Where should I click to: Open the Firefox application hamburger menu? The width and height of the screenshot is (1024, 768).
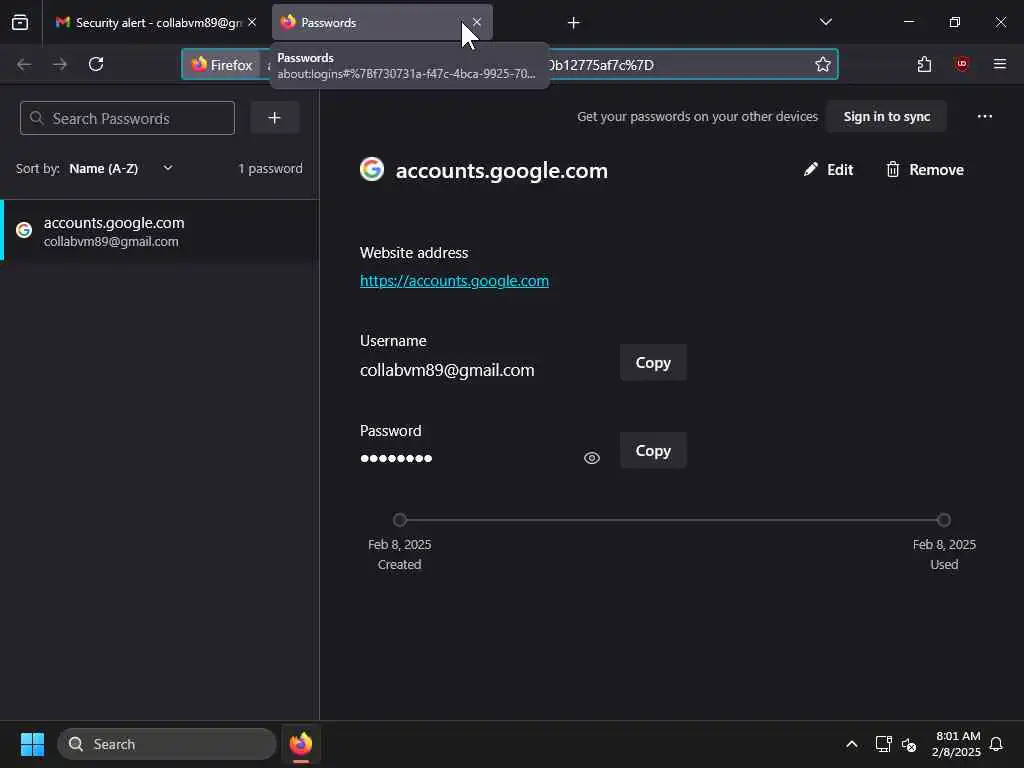point(999,64)
